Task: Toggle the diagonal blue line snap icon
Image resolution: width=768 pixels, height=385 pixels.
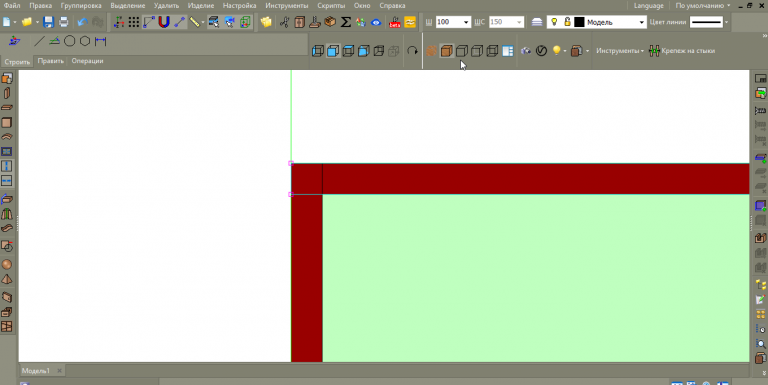Action: point(179,22)
